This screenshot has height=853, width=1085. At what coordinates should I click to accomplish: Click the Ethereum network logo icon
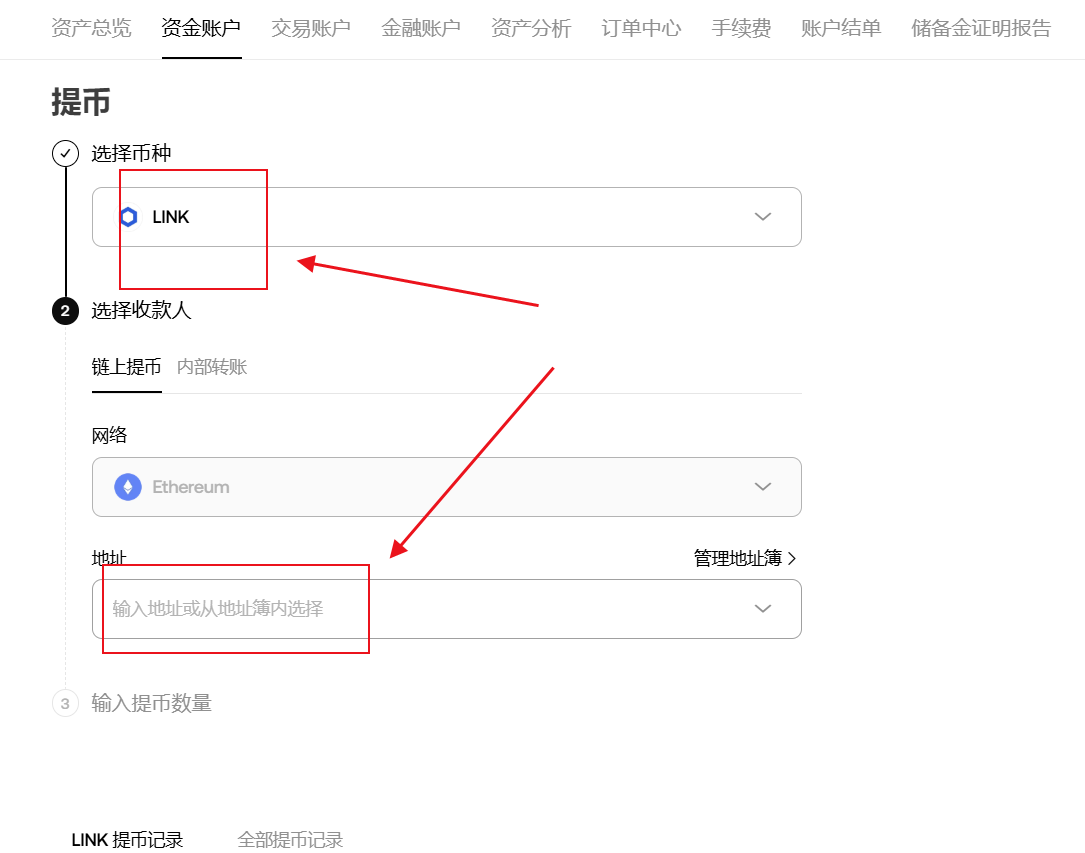pos(128,487)
